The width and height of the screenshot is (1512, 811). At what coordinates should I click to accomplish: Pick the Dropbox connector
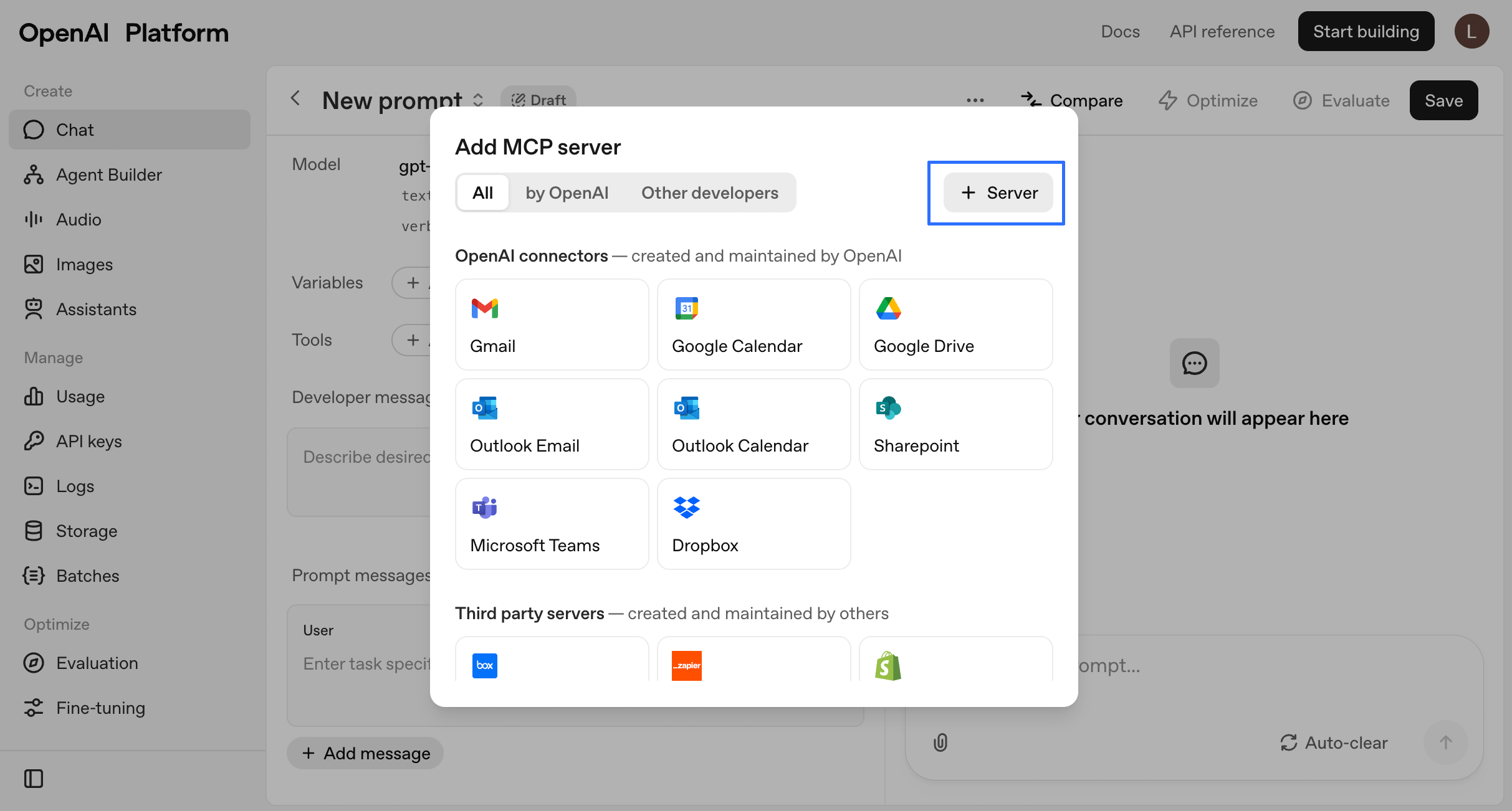[754, 524]
